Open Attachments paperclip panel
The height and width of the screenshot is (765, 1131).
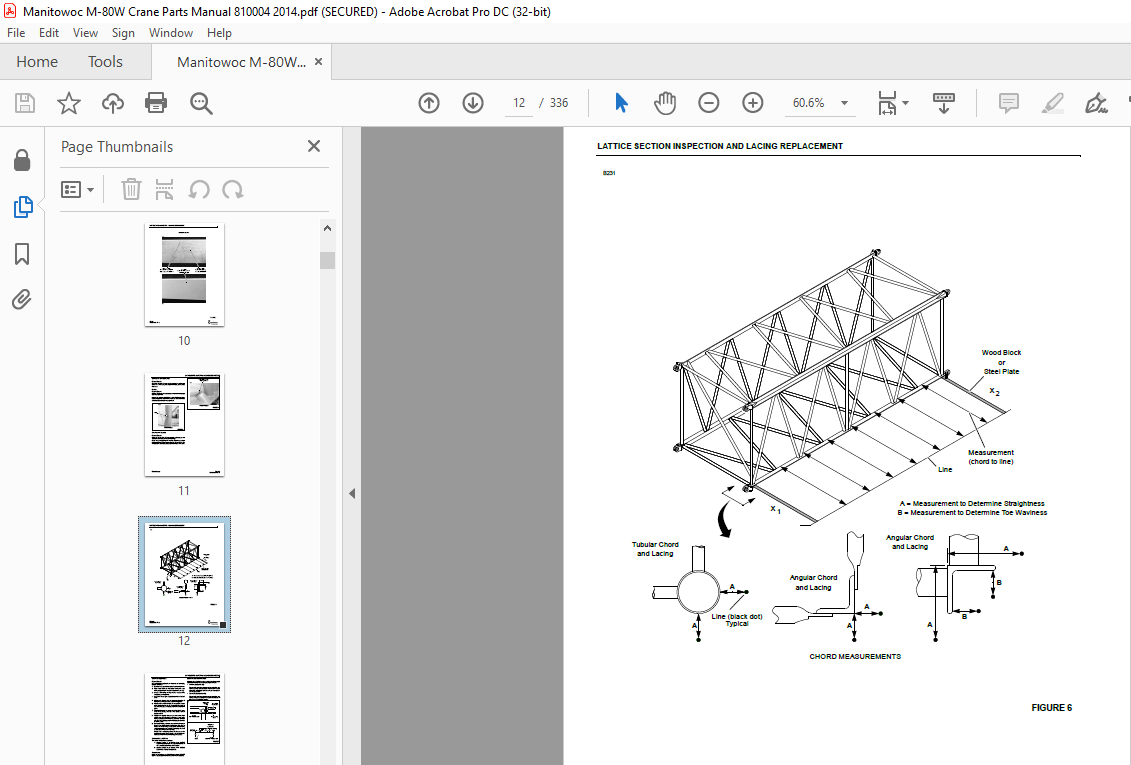click(22, 299)
